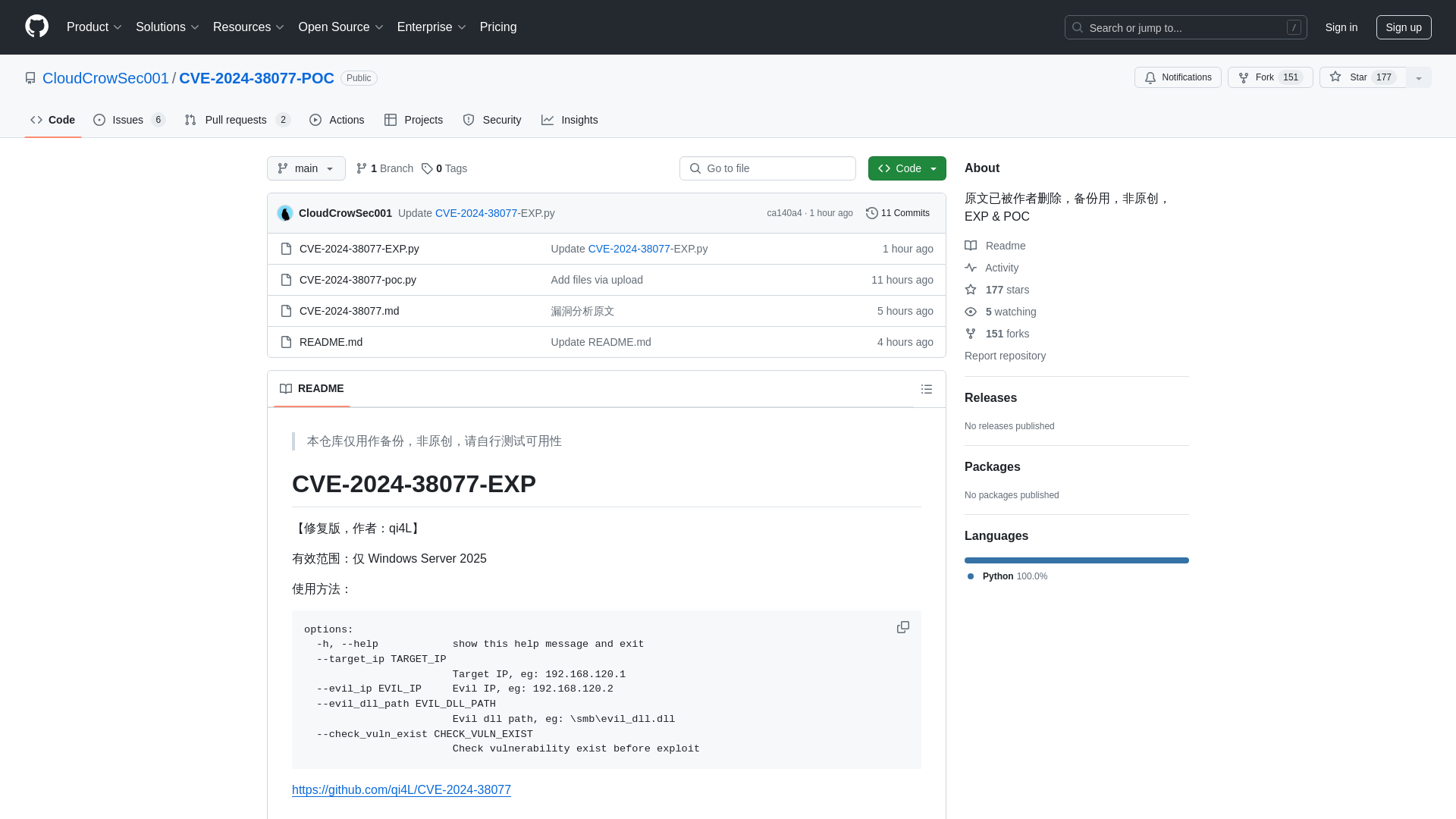This screenshot has width=1456, height=819.
Task: Open the Product menu dropdown
Action: [94, 27]
